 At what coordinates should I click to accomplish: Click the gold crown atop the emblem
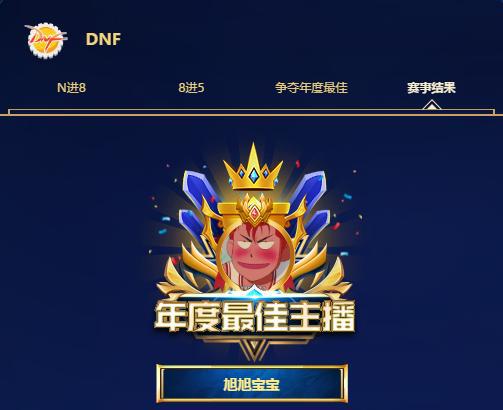tap(253, 167)
